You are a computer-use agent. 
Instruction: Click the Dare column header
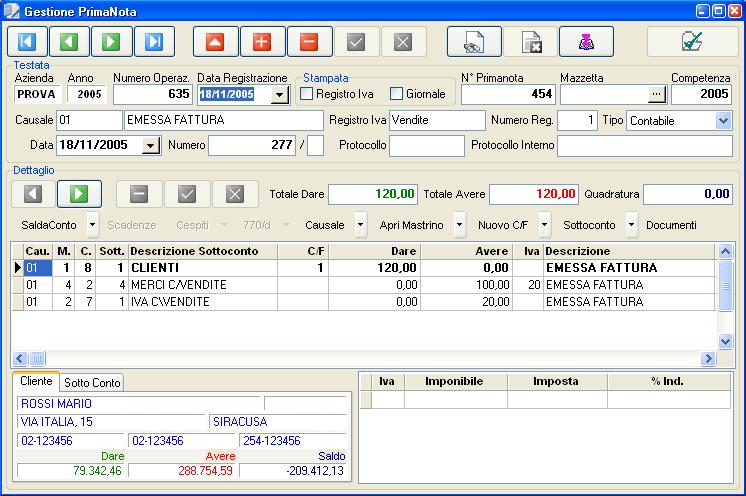point(374,251)
